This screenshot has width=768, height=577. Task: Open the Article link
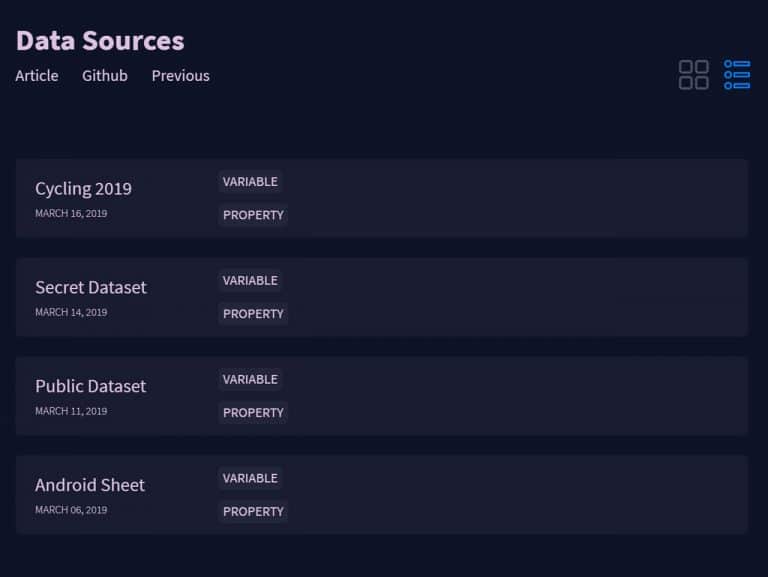pyautogui.click(x=37, y=76)
